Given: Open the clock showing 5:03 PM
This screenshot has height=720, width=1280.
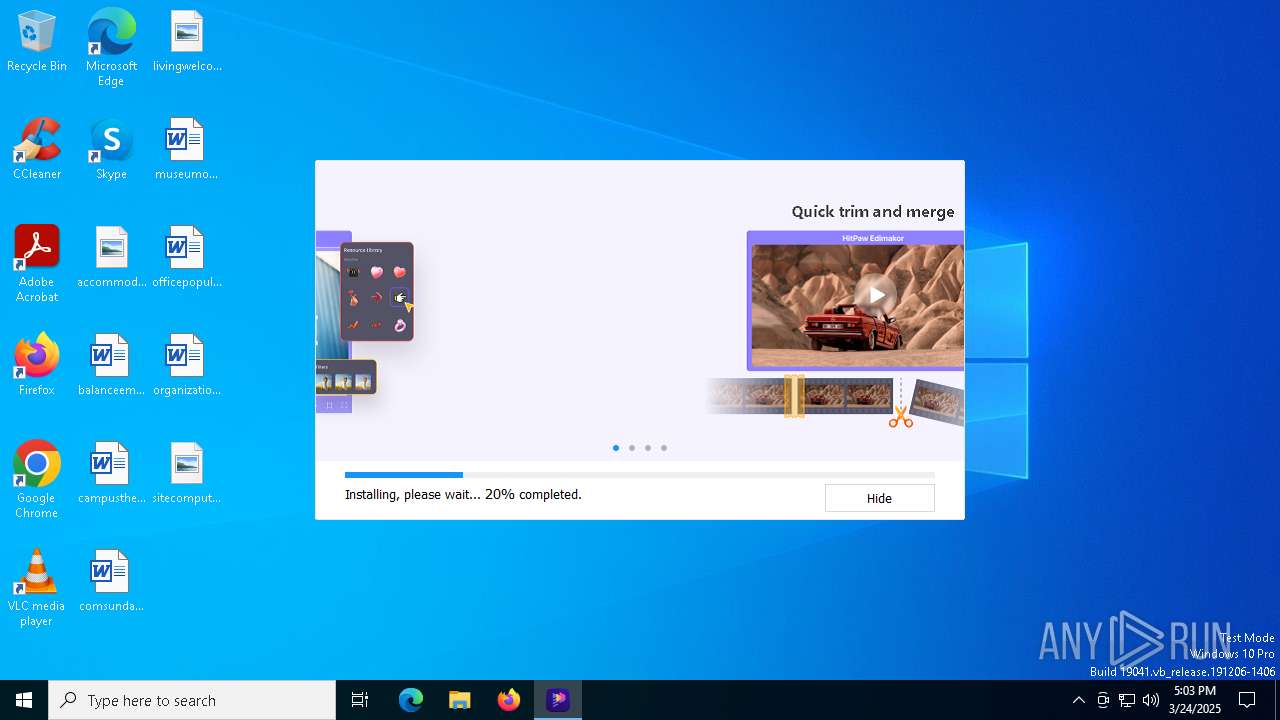Looking at the screenshot, I should point(1195,700).
